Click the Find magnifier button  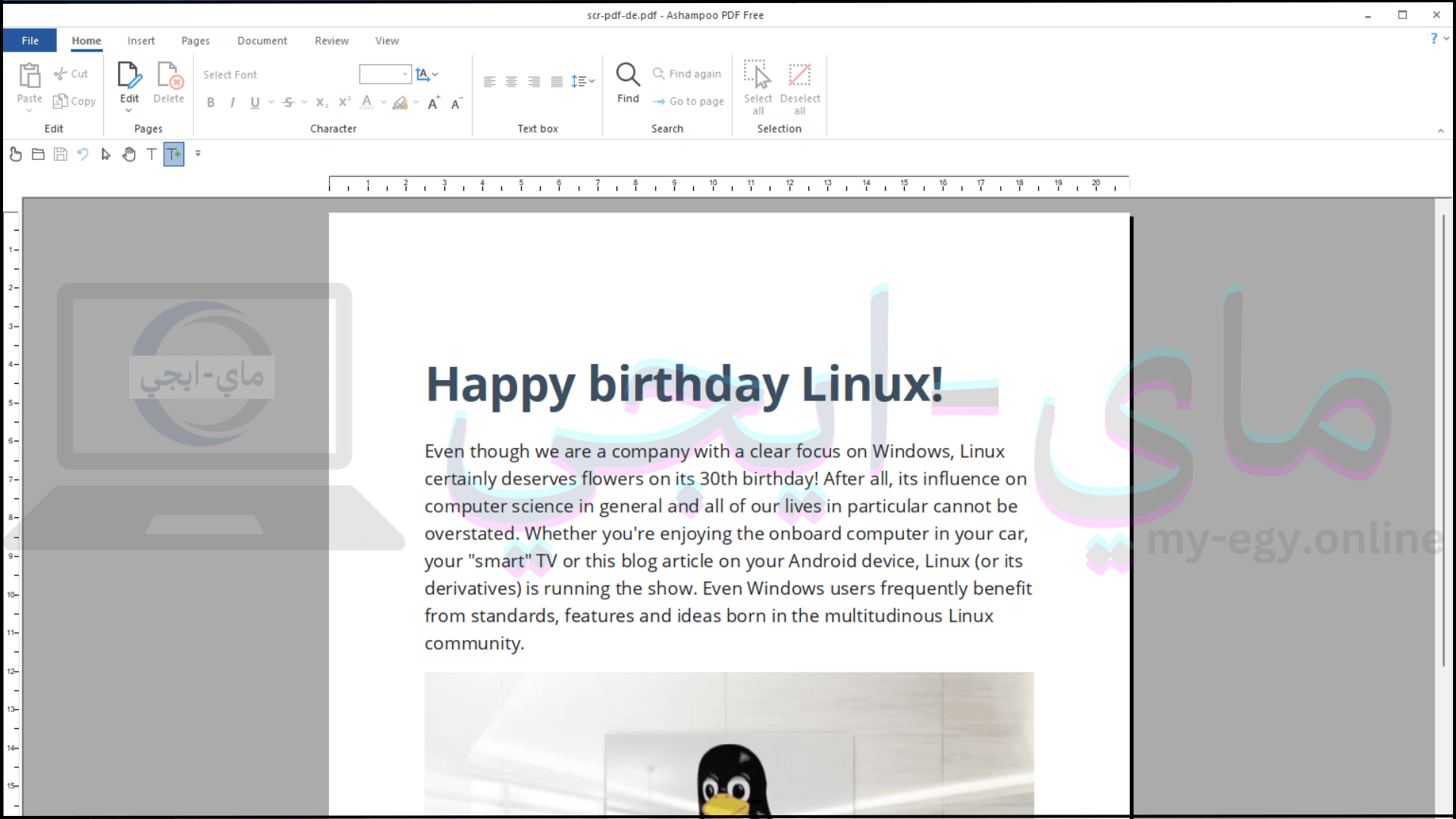pyautogui.click(x=628, y=83)
